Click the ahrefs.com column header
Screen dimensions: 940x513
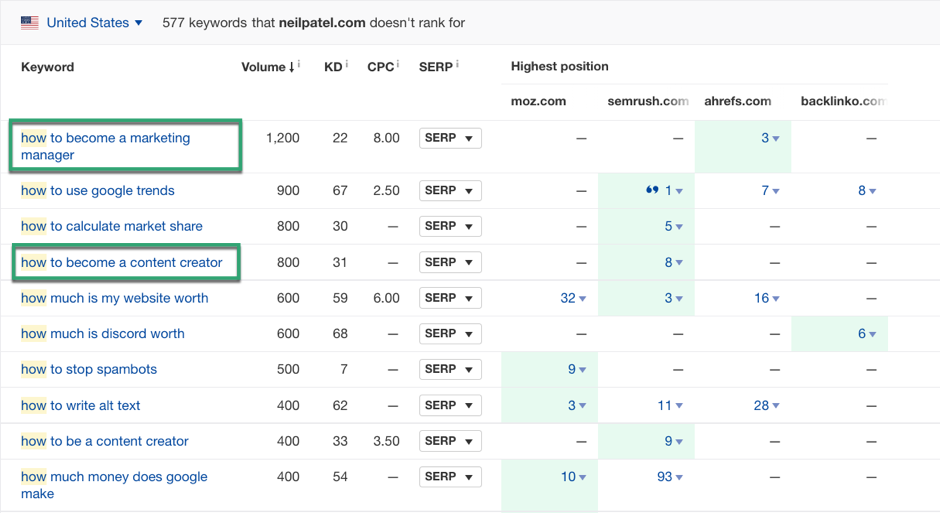click(x=737, y=101)
